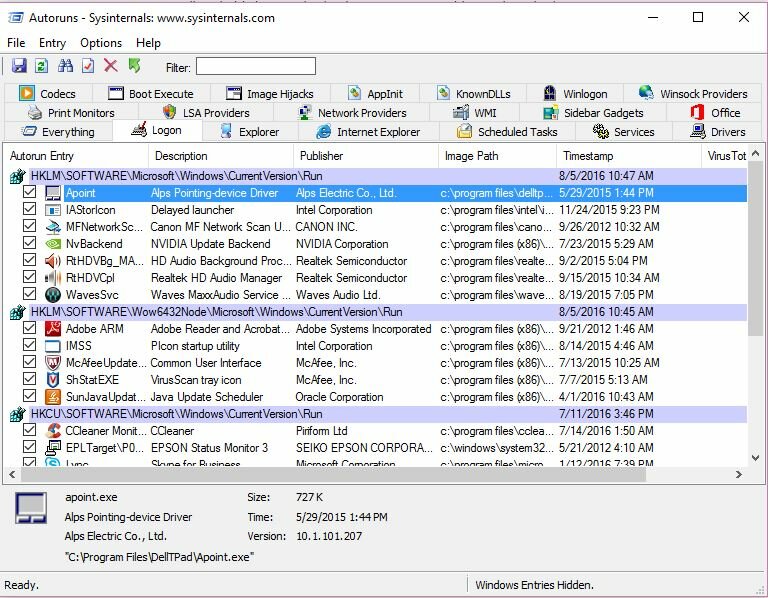Sort by the Publisher column header

click(366, 156)
